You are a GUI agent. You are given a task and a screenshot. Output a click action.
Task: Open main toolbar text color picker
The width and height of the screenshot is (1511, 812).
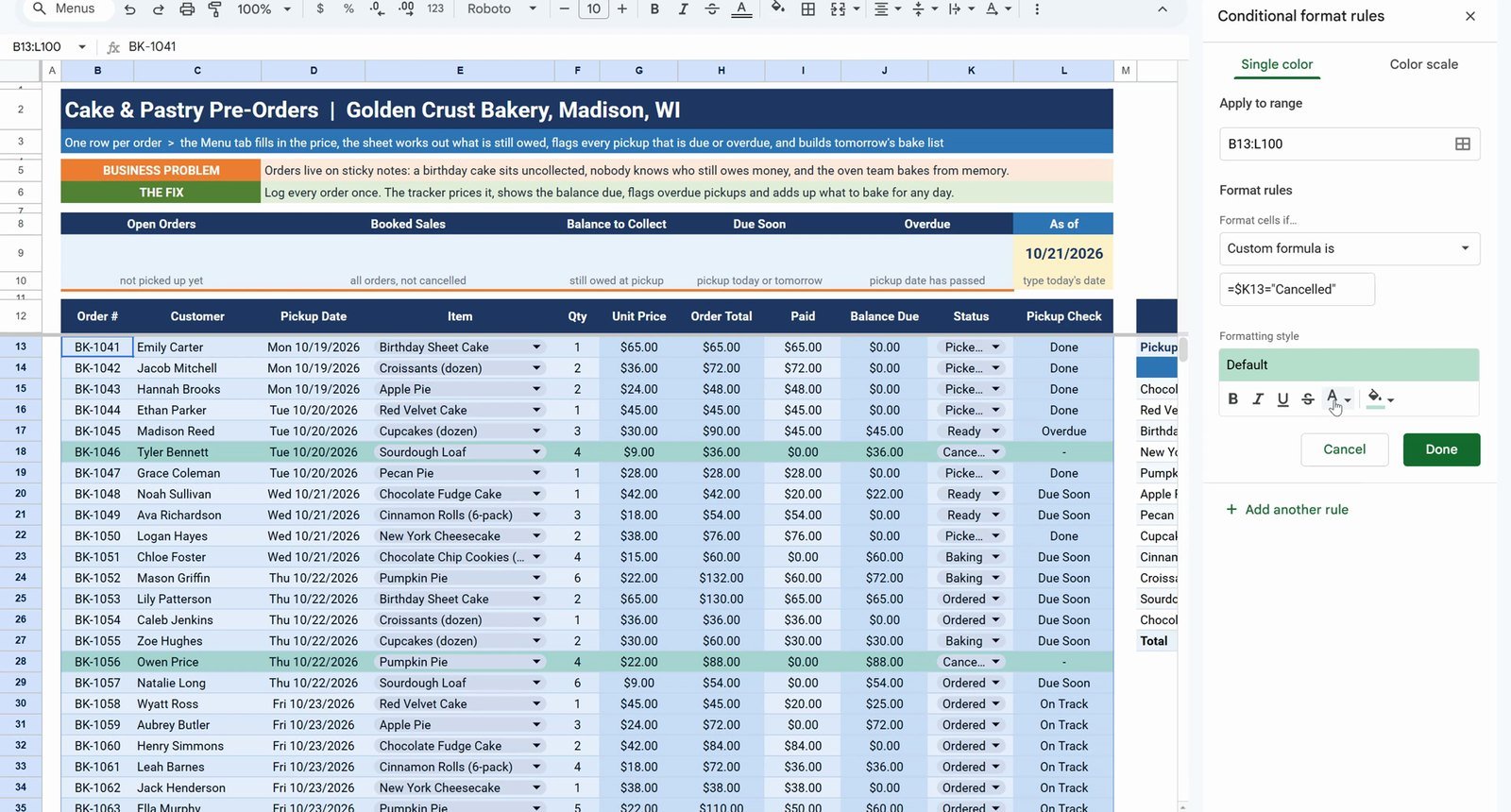pos(742,9)
